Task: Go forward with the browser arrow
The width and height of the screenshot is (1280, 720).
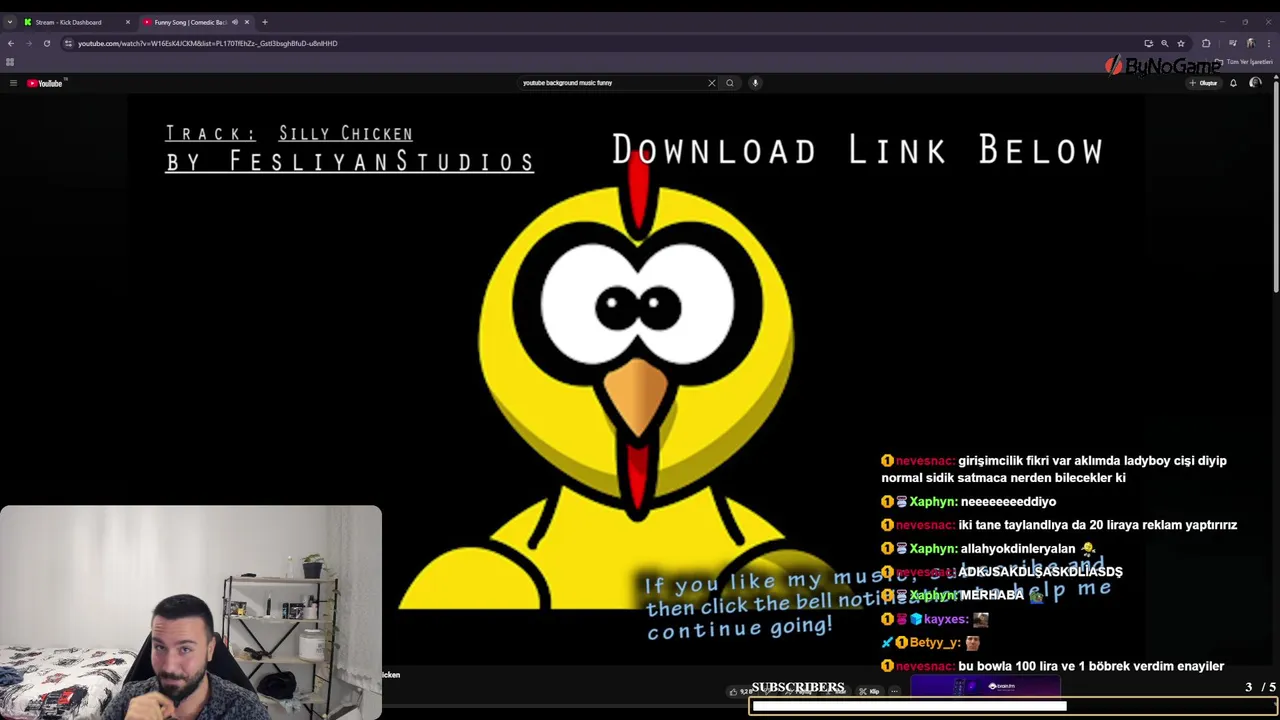Action: 28,43
